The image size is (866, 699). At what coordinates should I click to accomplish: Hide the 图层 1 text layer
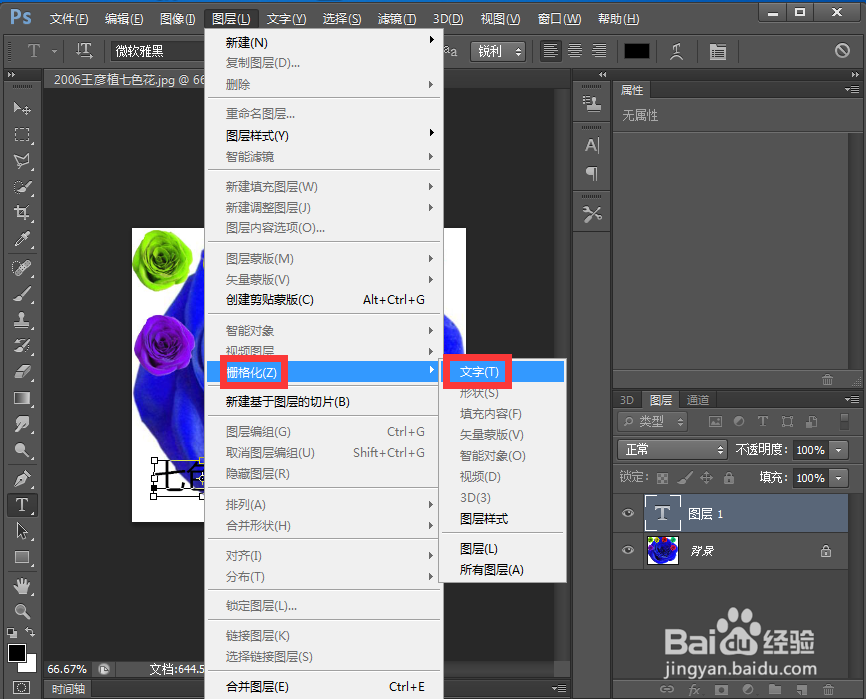point(628,513)
